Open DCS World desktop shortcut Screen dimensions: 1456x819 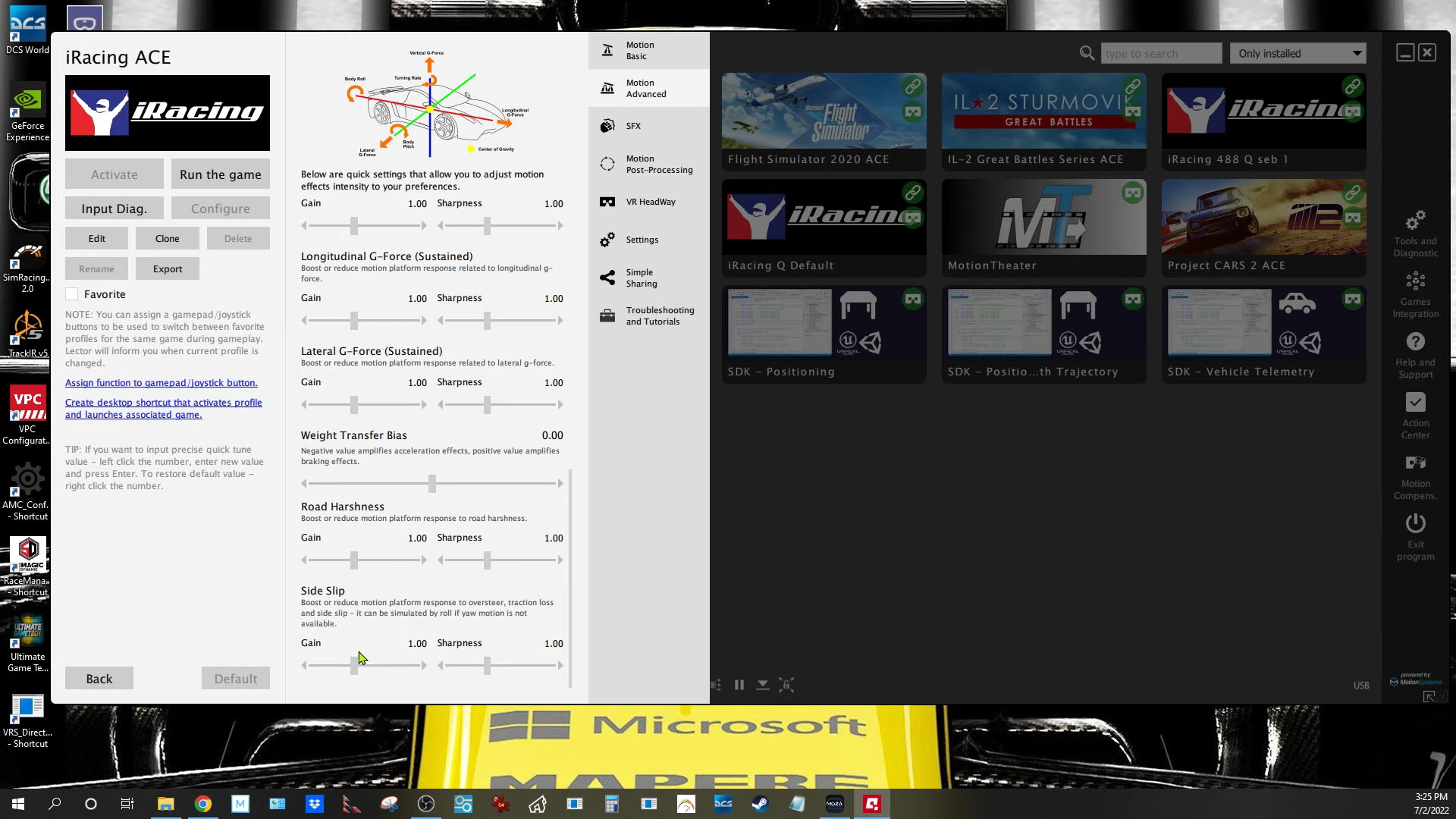click(27, 30)
